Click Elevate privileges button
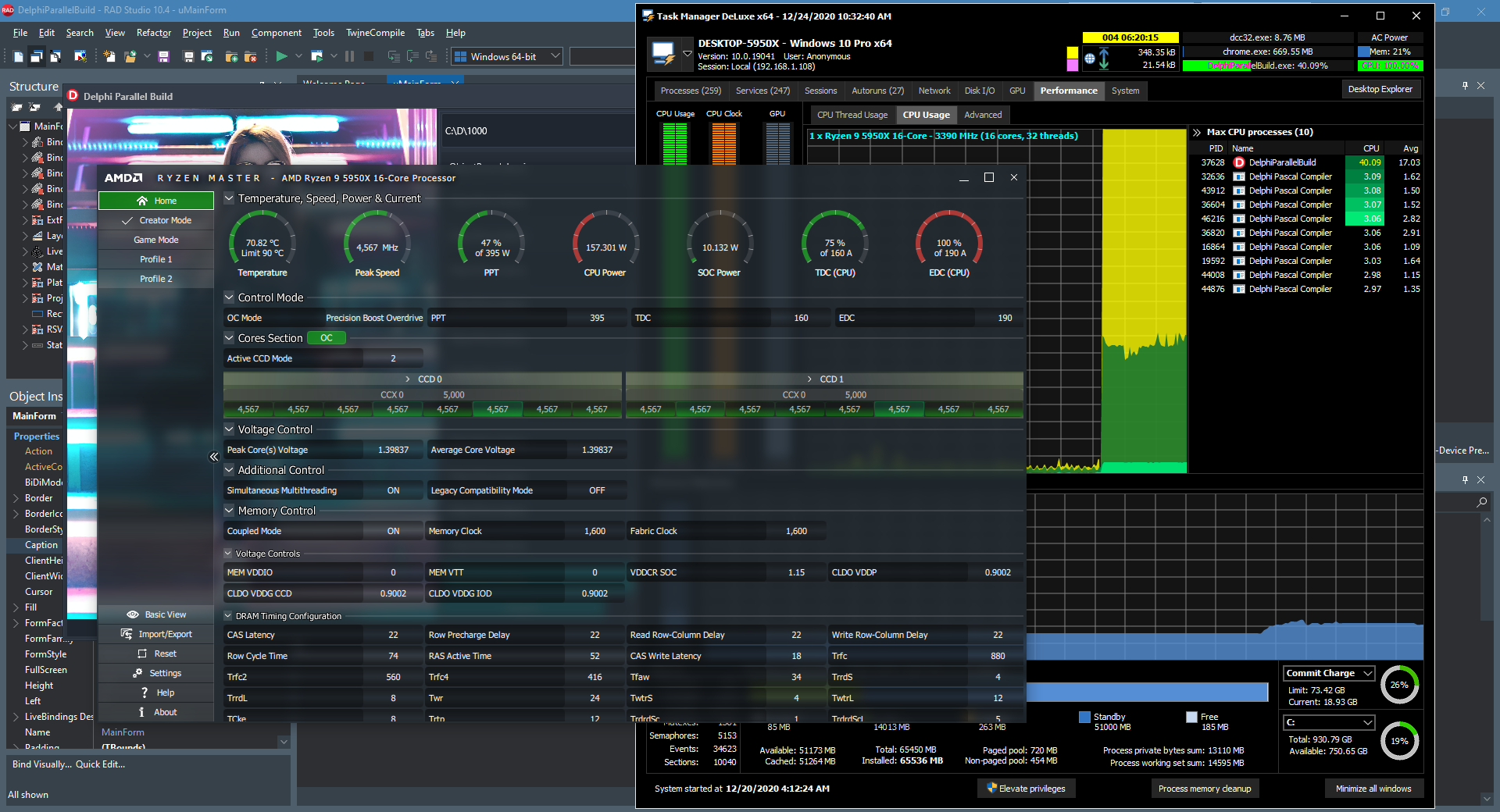This screenshot has height=812, width=1500. point(1026,789)
